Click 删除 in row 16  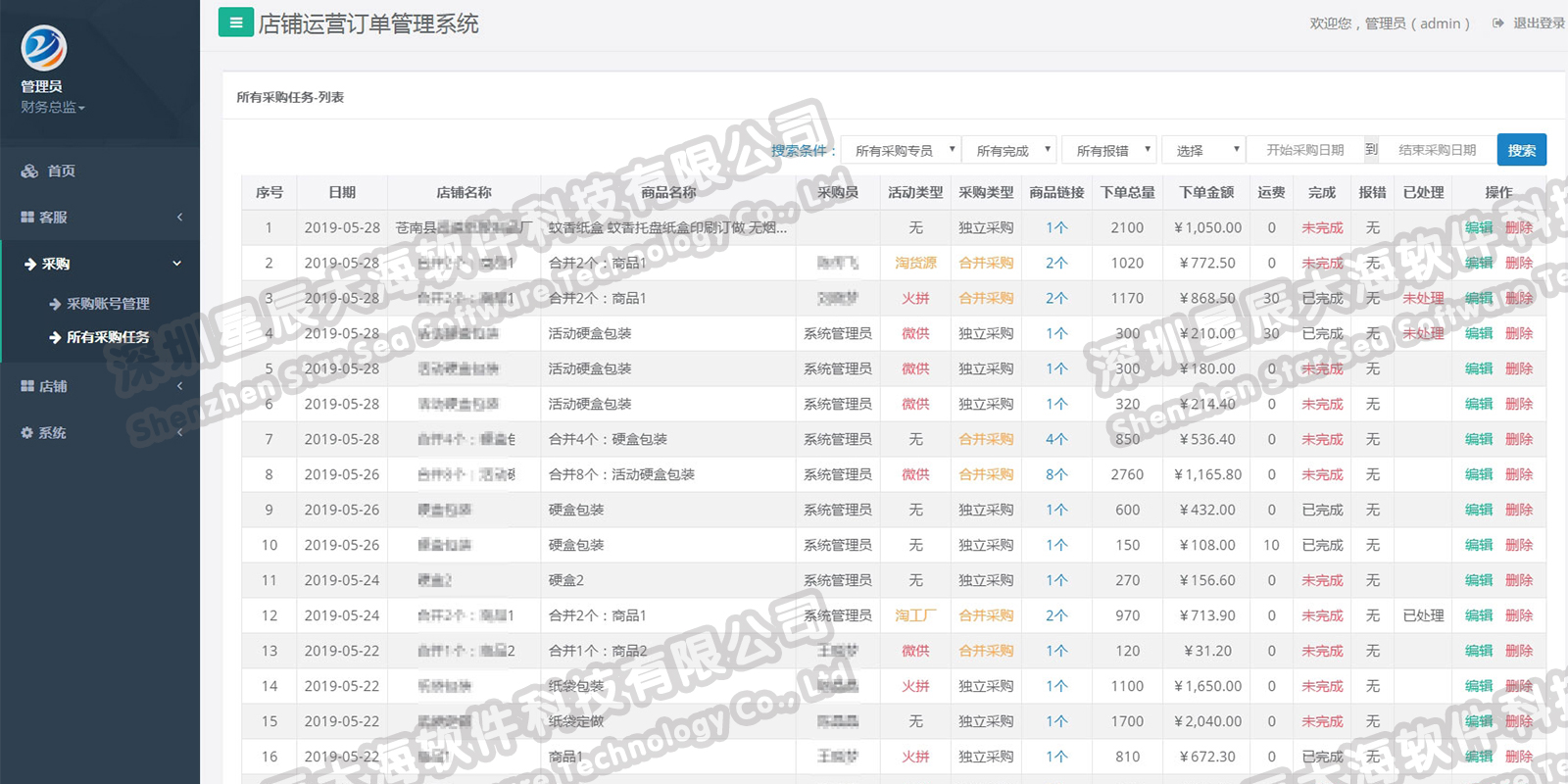pos(1519,757)
